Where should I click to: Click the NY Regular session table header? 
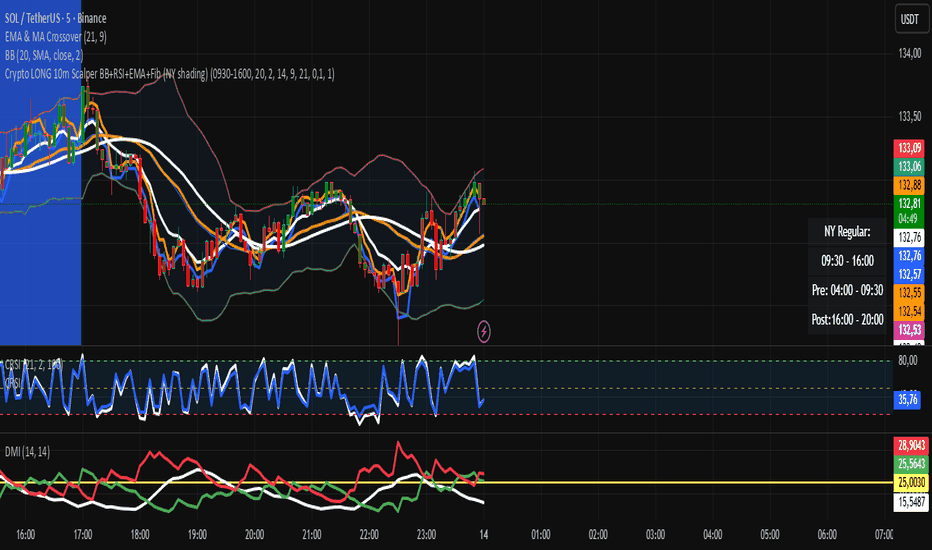pyautogui.click(x=847, y=231)
